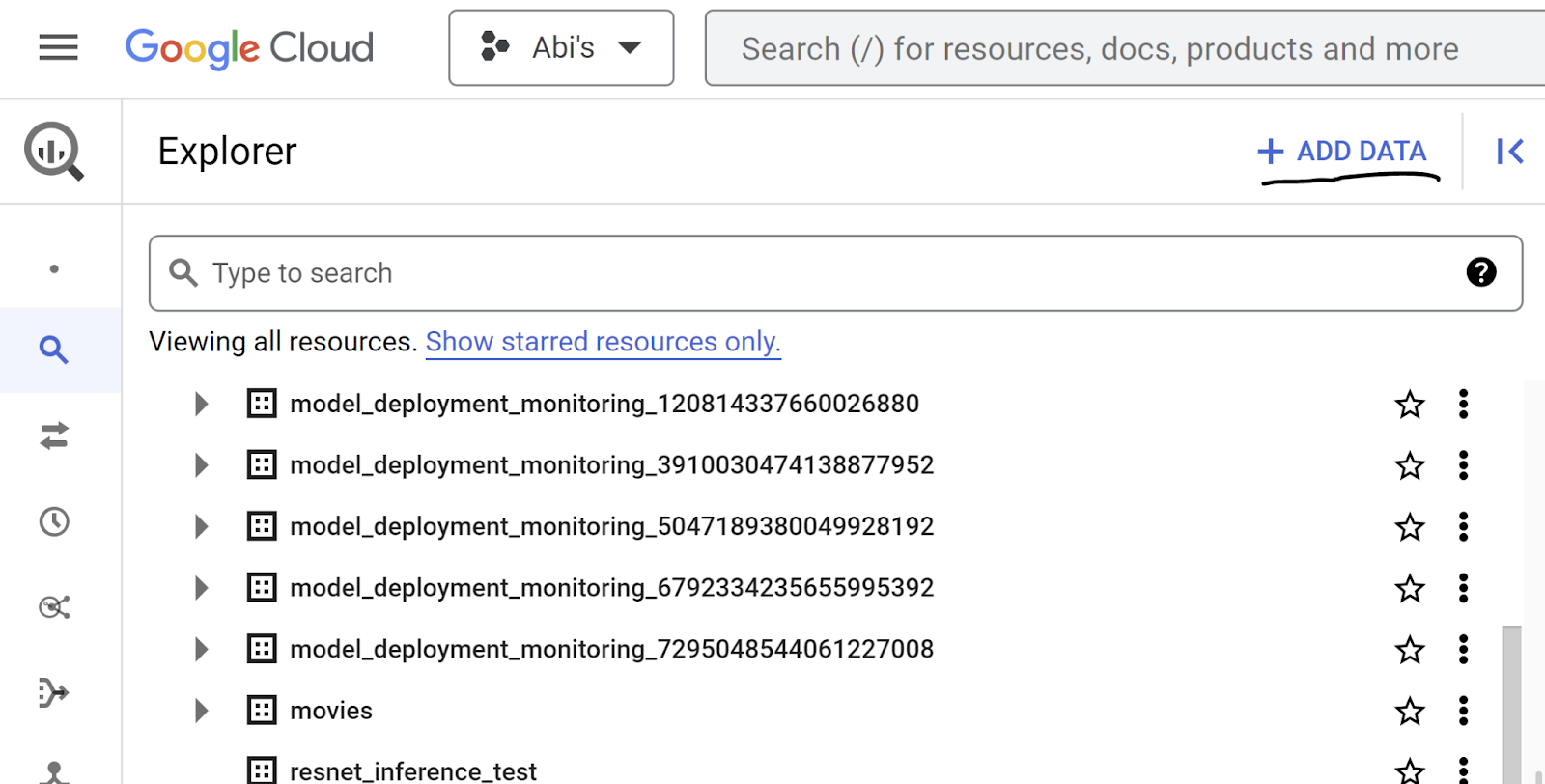Expand the movies dataset

pyautogui.click(x=201, y=711)
